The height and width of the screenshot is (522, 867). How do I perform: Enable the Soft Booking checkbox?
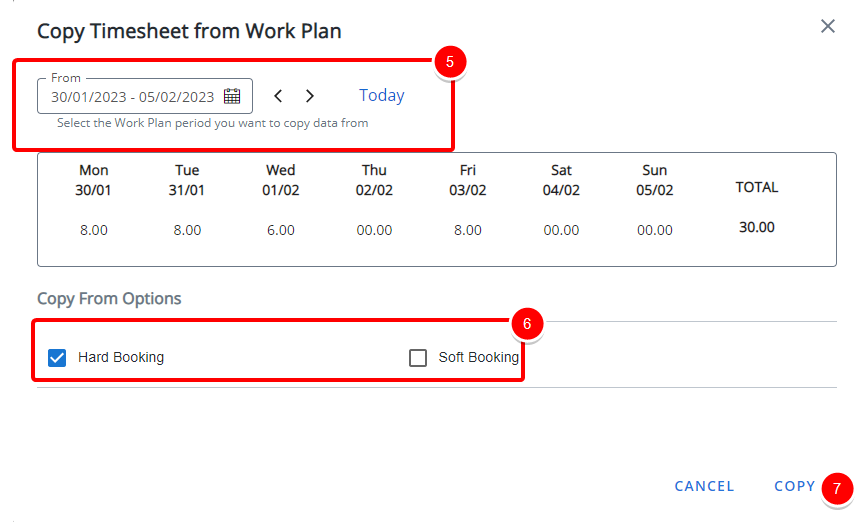point(418,358)
